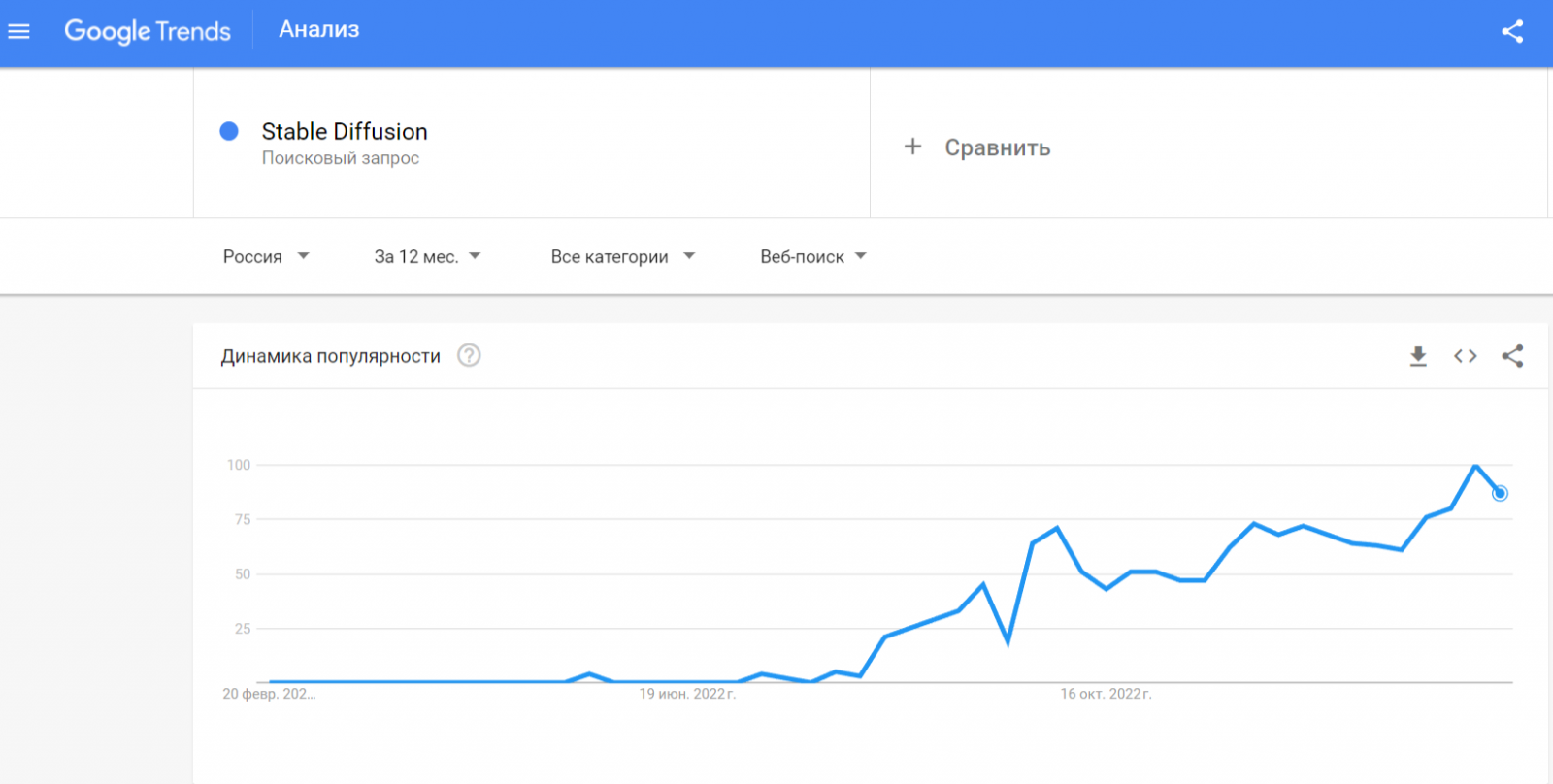The width and height of the screenshot is (1553, 784).
Task: Expand the Россия region dropdown
Action: 266,256
